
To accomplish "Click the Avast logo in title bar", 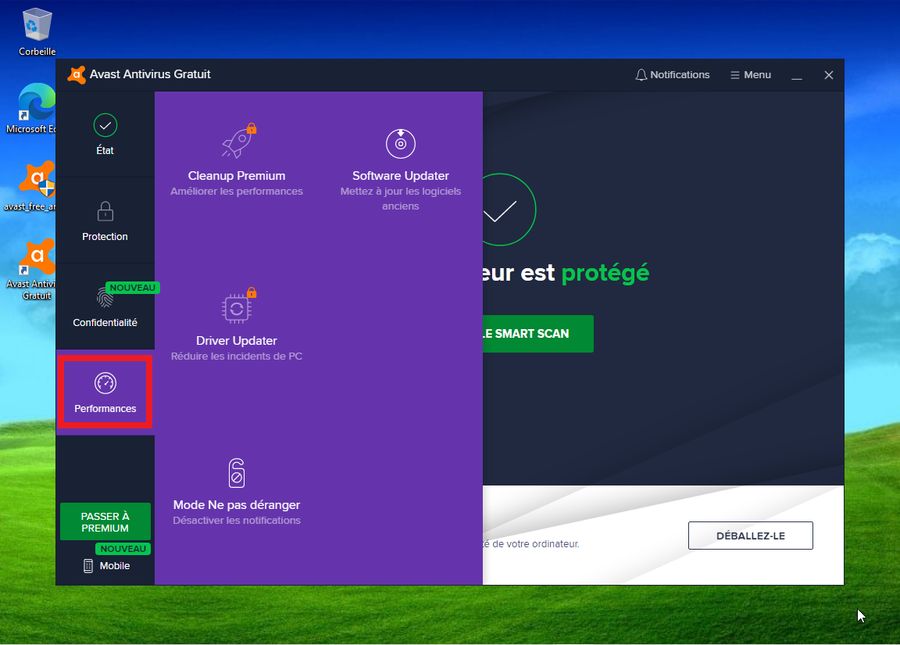I will [x=76, y=75].
